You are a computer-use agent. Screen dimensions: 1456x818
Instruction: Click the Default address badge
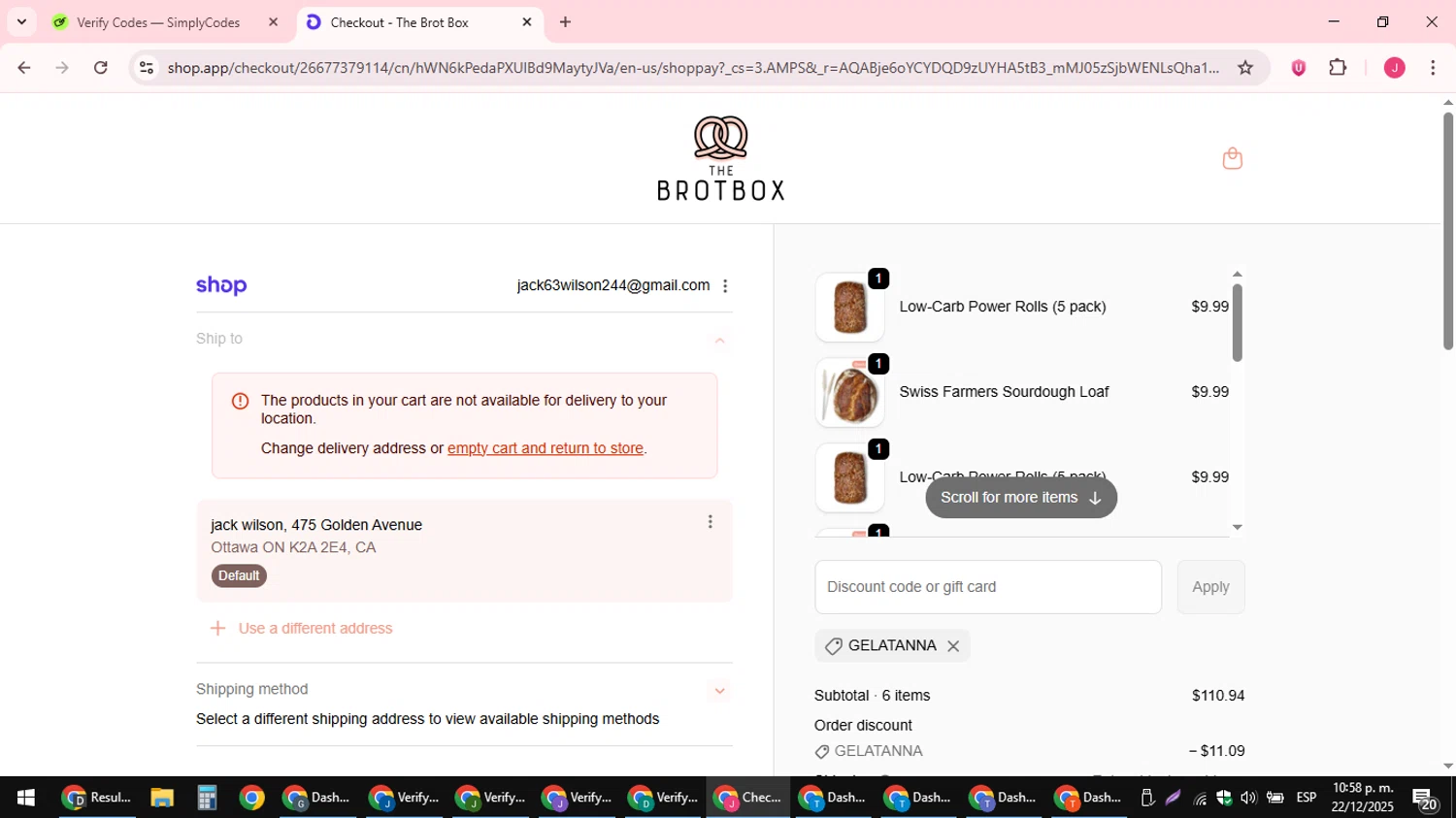[x=239, y=575]
